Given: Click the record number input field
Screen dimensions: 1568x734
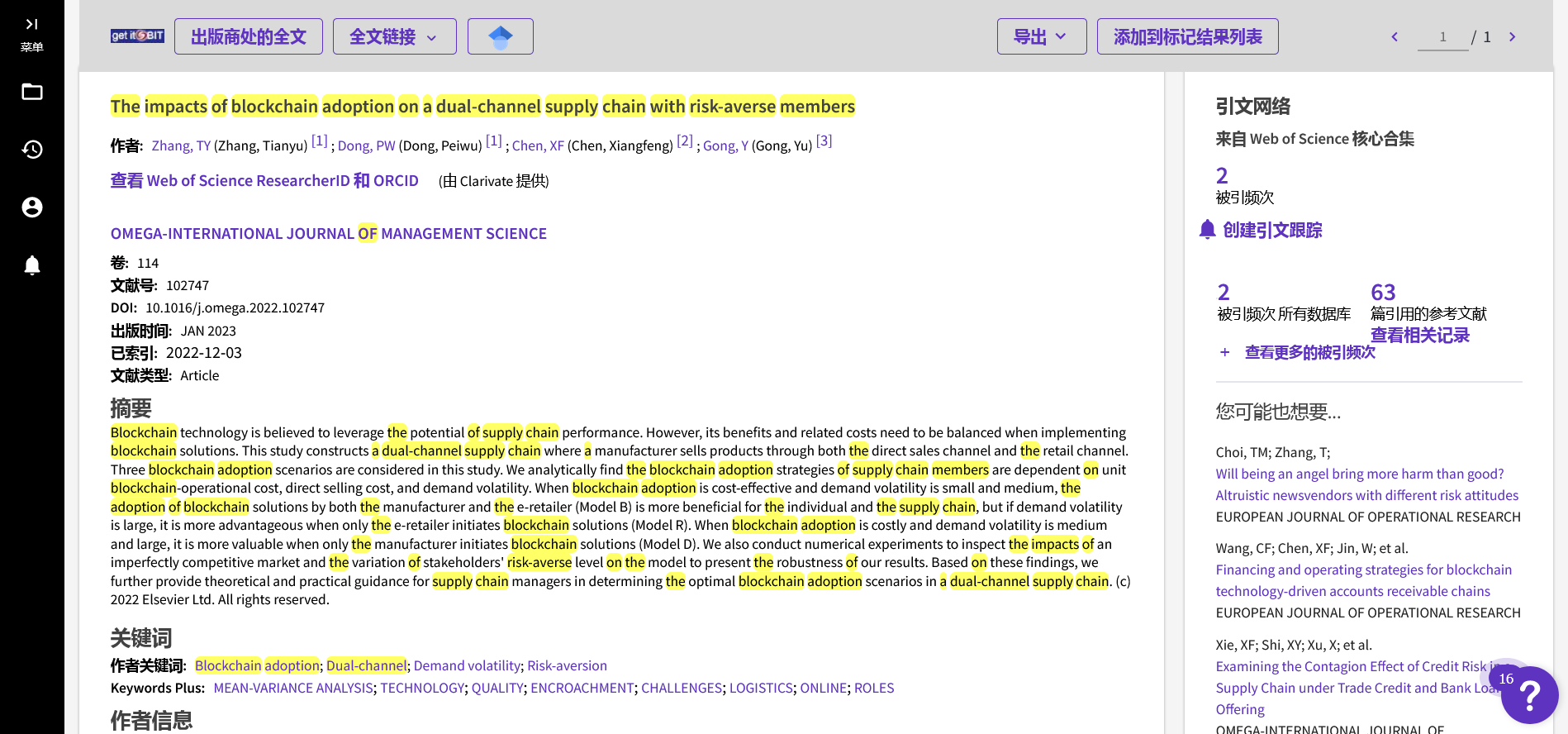Looking at the screenshot, I should tap(1442, 37).
